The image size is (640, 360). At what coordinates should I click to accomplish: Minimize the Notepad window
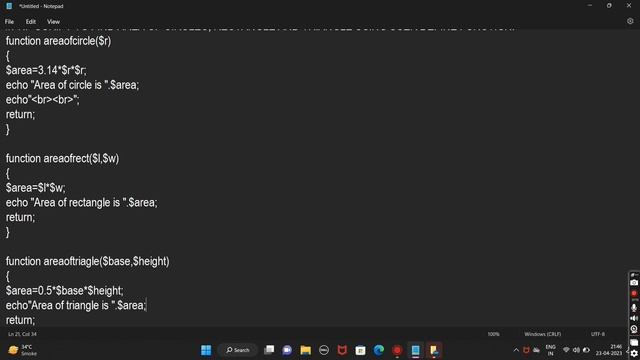(589, 6)
